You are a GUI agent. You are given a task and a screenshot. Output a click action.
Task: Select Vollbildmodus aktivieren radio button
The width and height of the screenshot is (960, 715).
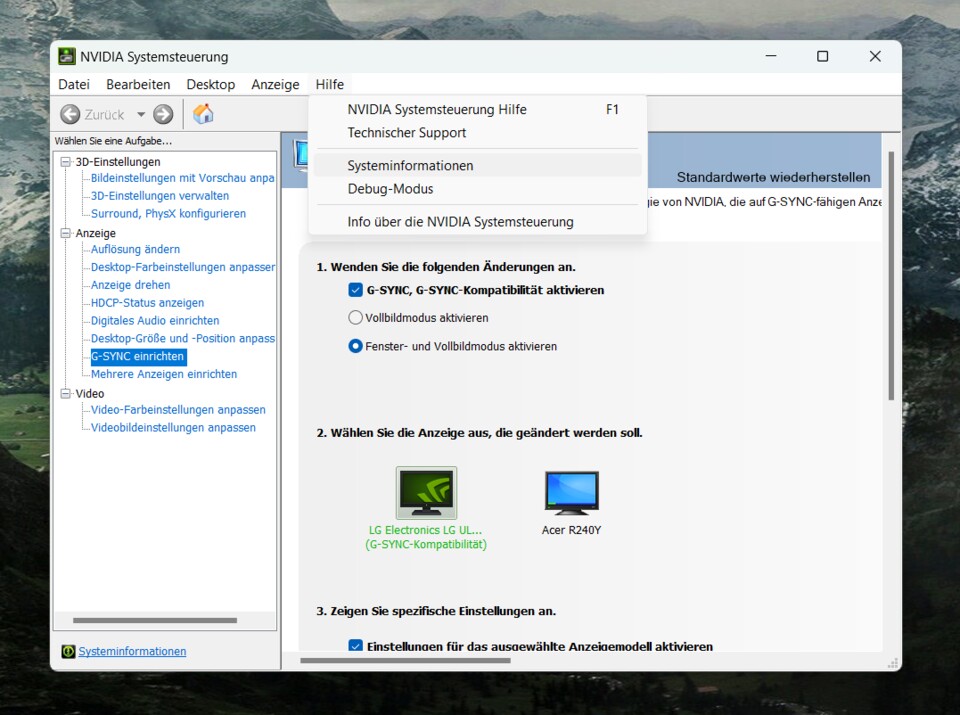click(x=355, y=318)
